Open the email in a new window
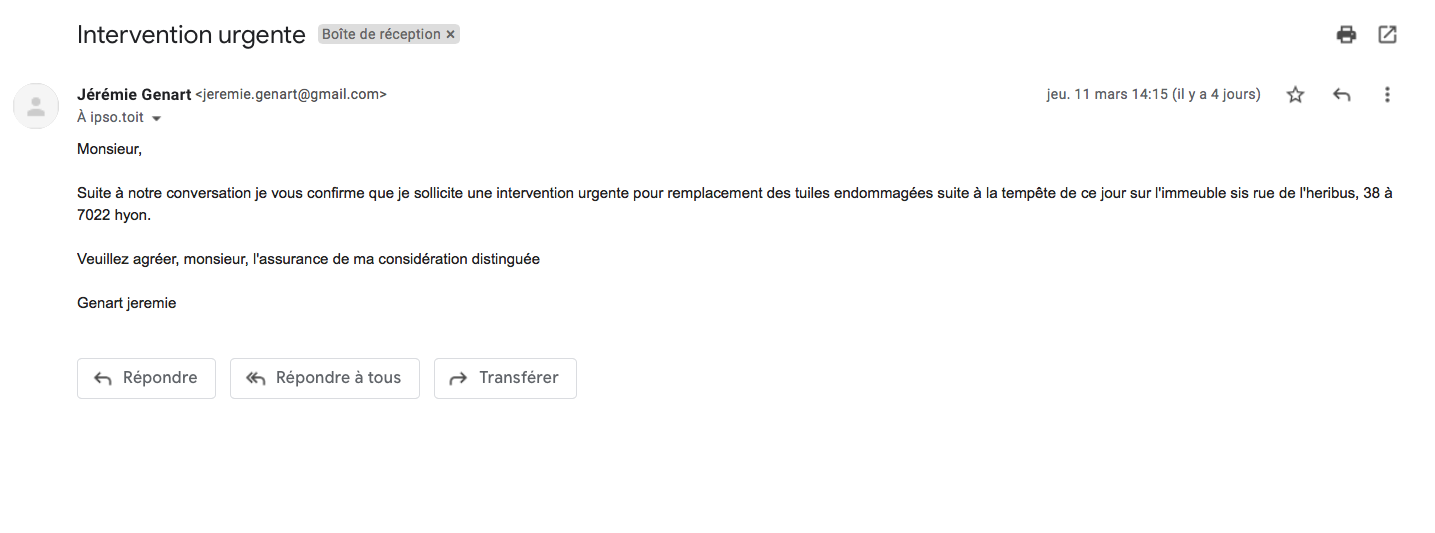This screenshot has height=533, width=1435. click(1387, 35)
